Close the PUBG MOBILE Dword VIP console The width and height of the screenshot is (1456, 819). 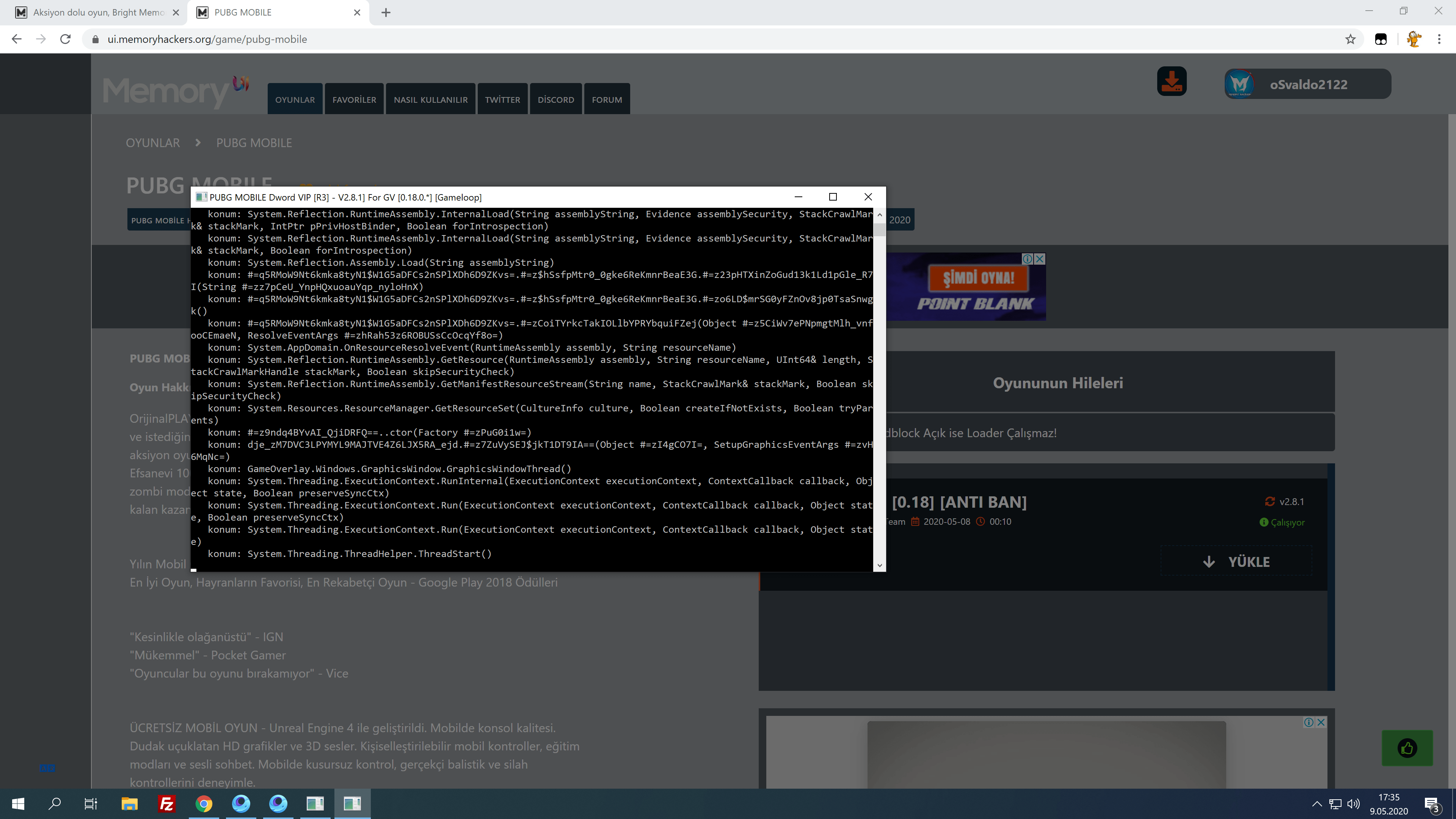pyautogui.click(x=868, y=197)
